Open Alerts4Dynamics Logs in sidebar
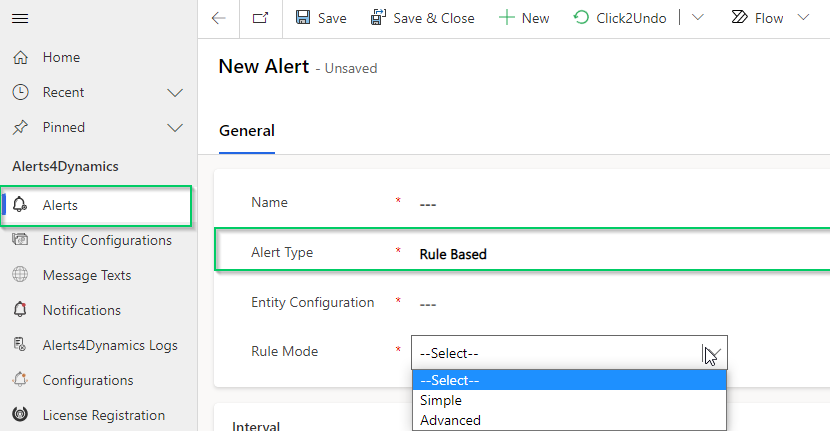The height and width of the screenshot is (431, 830). [110, 345]
